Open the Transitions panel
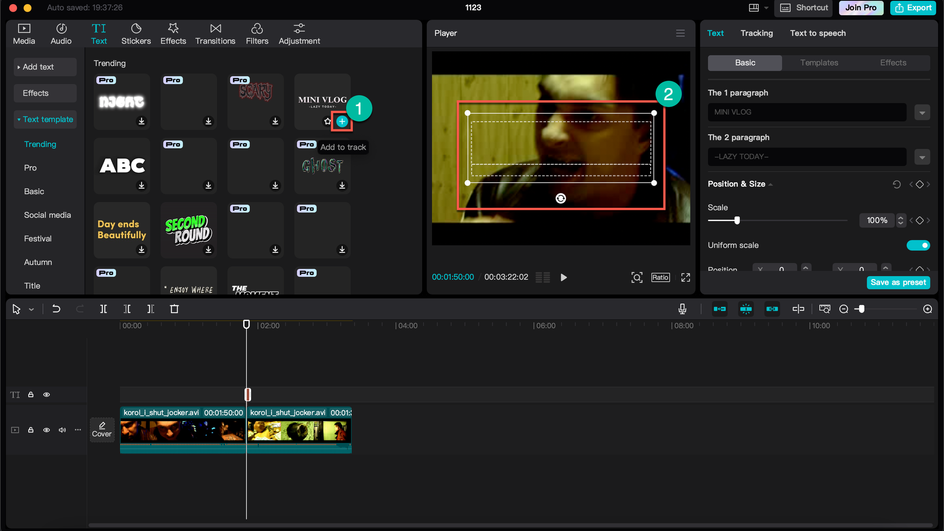 (x=215, y=34)
